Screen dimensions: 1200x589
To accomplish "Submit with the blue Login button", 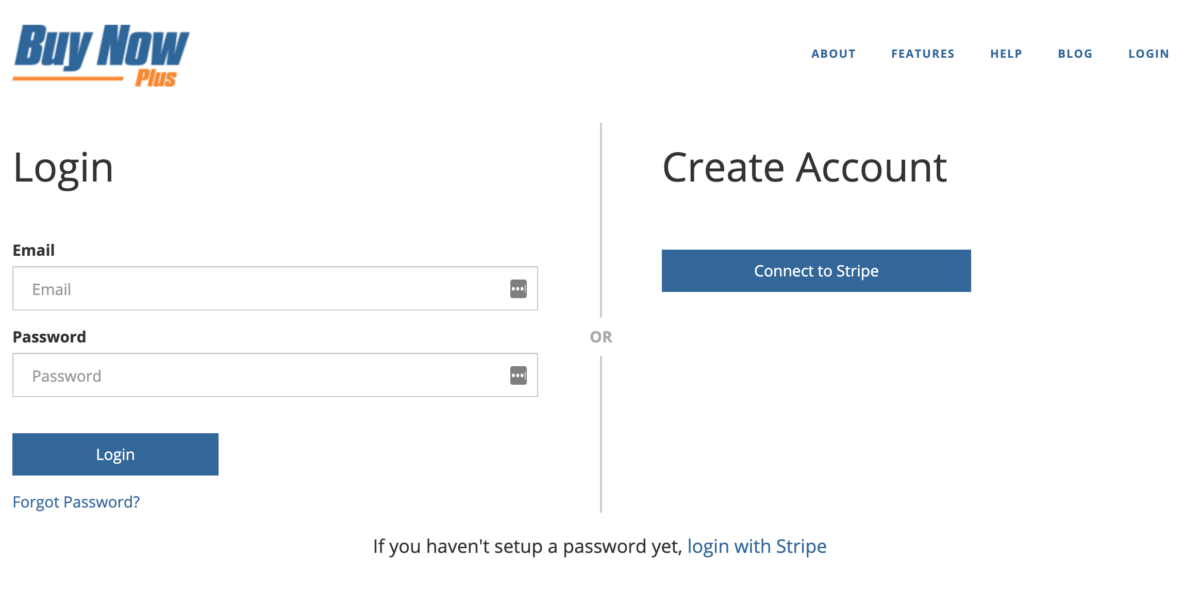I will click(x=115, y=454).
